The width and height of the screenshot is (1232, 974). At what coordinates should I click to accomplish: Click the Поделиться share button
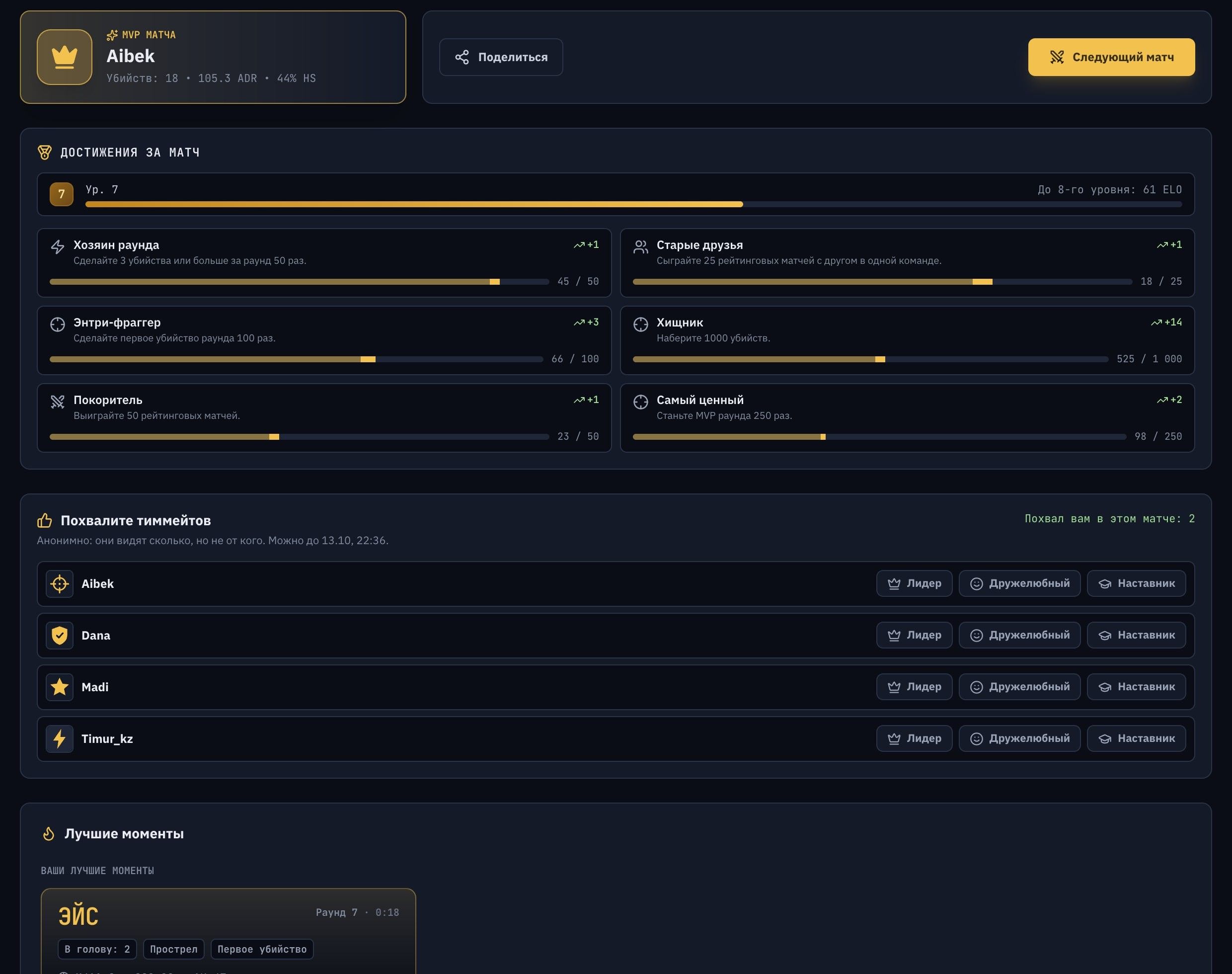click(501, 57)
